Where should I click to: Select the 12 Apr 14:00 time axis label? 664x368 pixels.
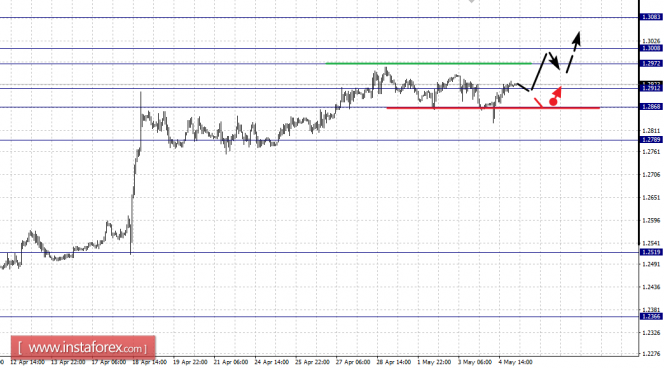28,362
